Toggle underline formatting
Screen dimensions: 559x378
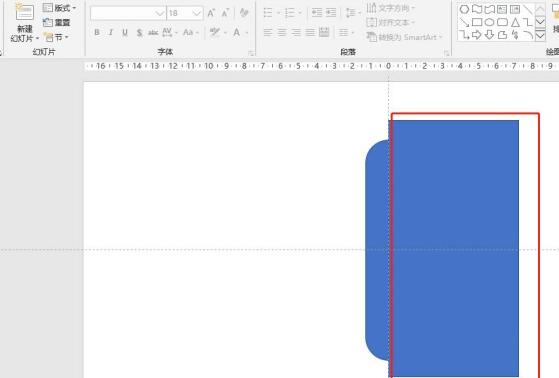pos(125,32)
